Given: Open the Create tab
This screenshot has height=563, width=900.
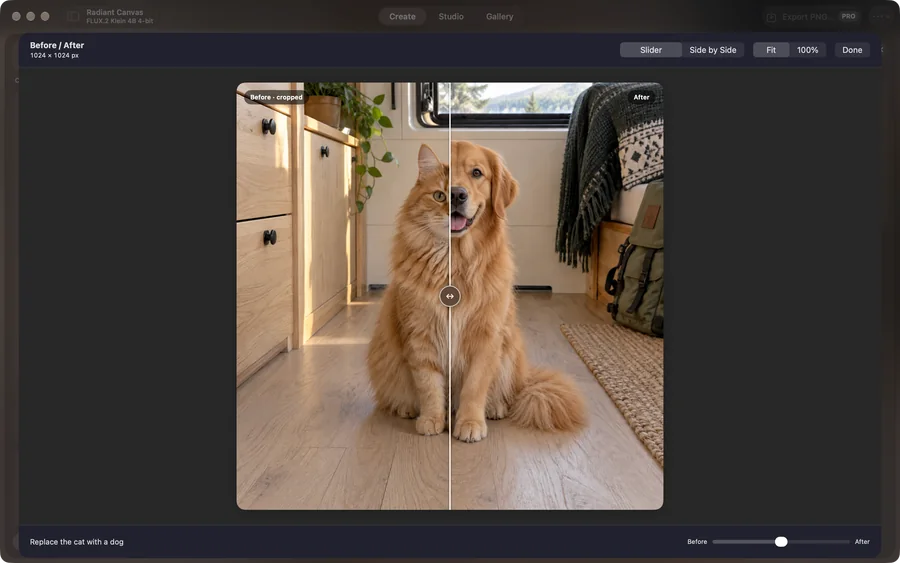Looking at the screenshot, I should tap(402, 17).
